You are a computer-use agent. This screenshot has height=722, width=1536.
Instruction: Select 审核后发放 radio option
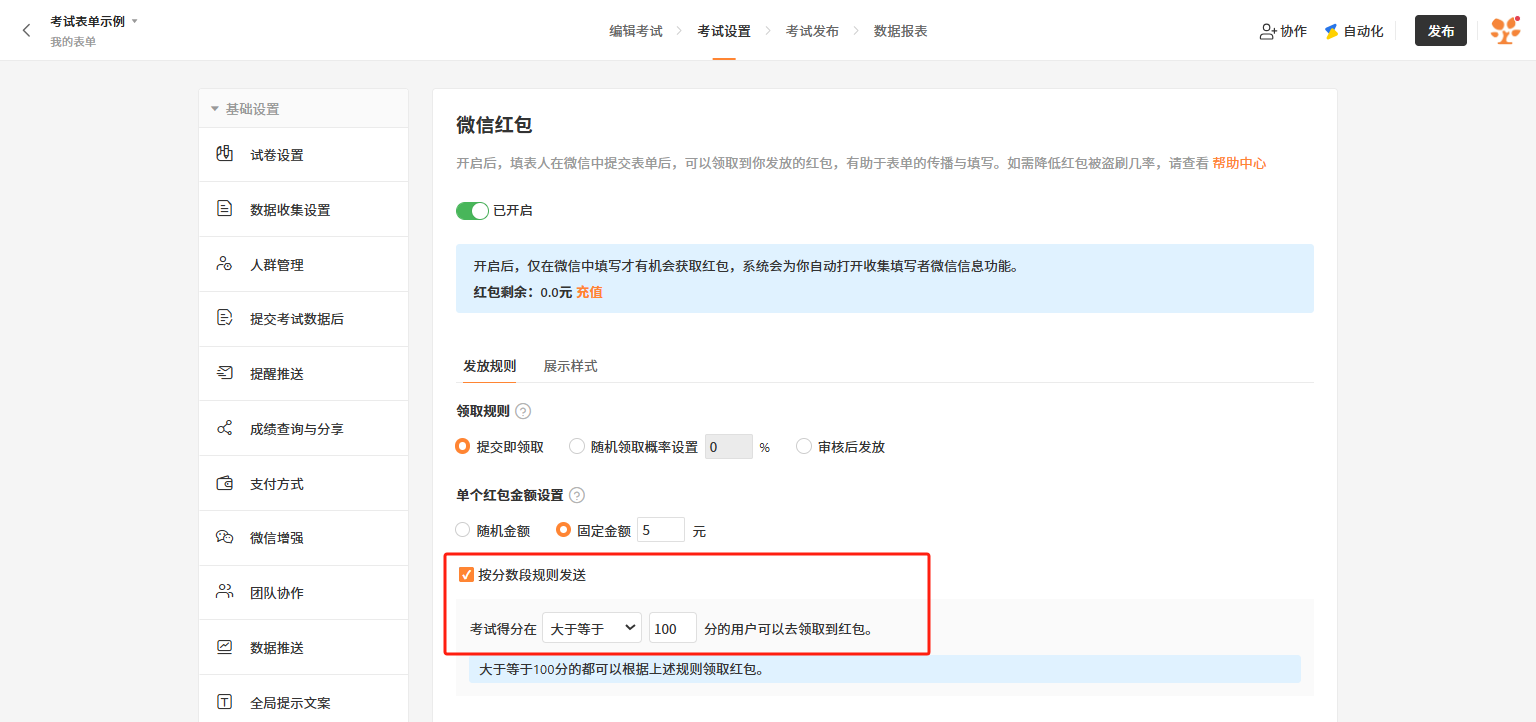(804, 446)
